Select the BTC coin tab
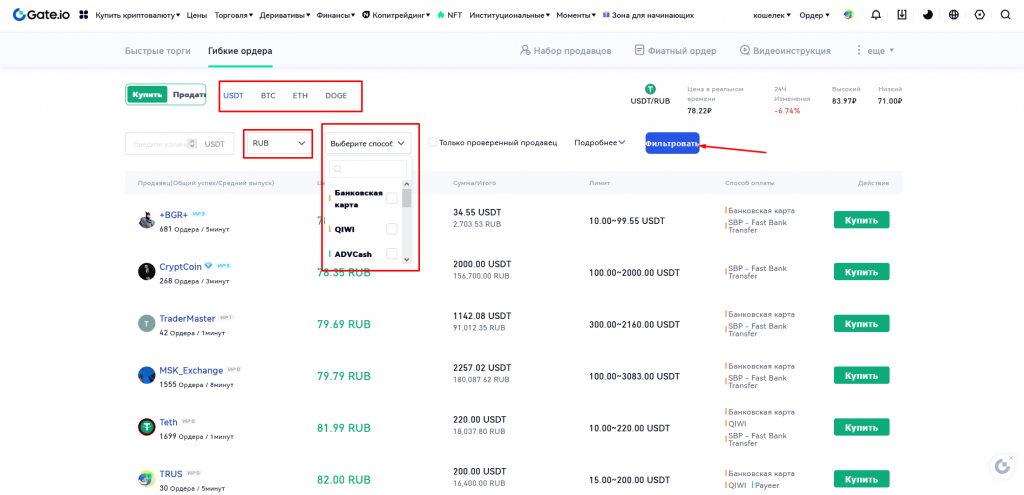This screenshot has height=495, width=1024. tap(268, 96)
